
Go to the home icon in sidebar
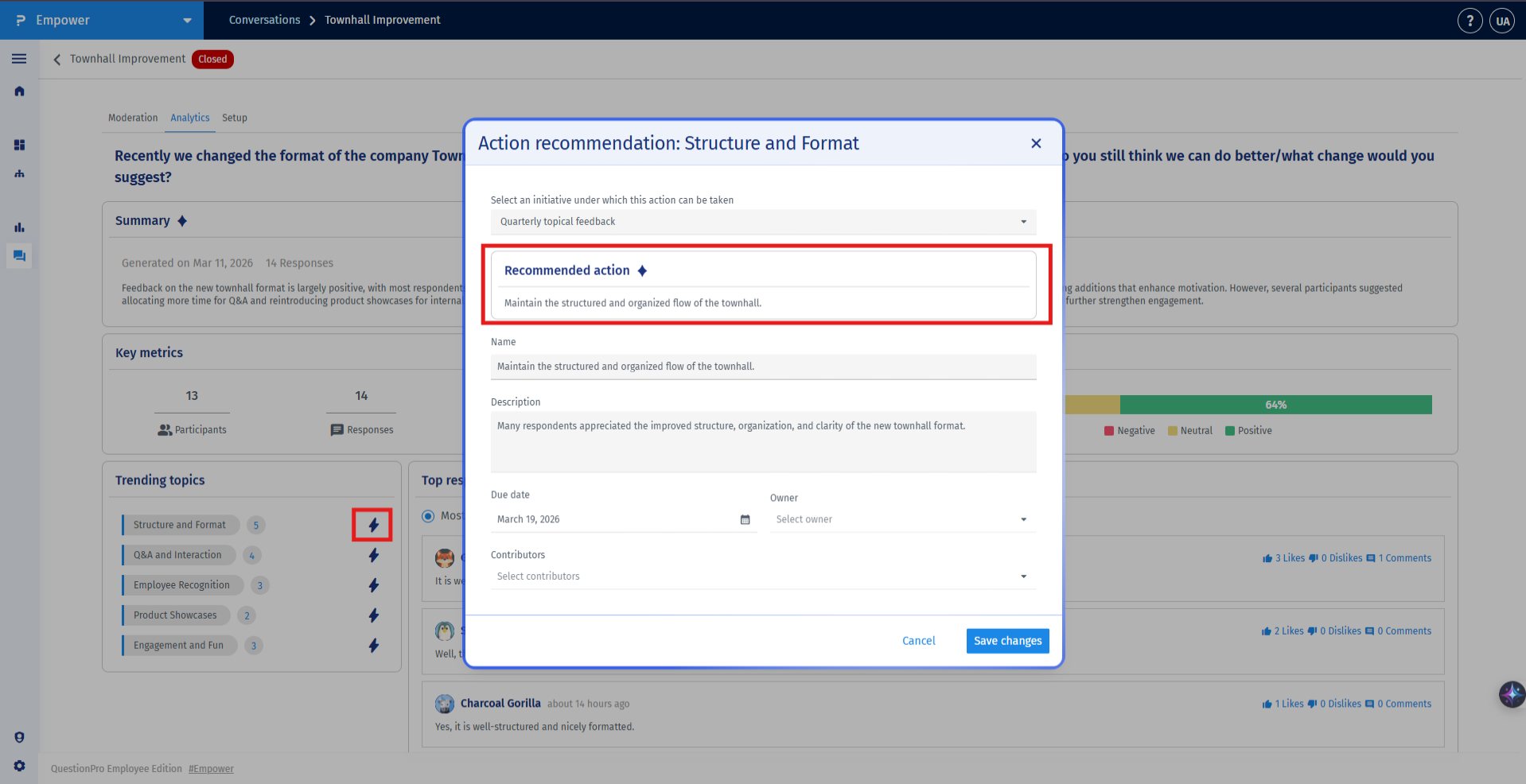(x=19, y=91)
